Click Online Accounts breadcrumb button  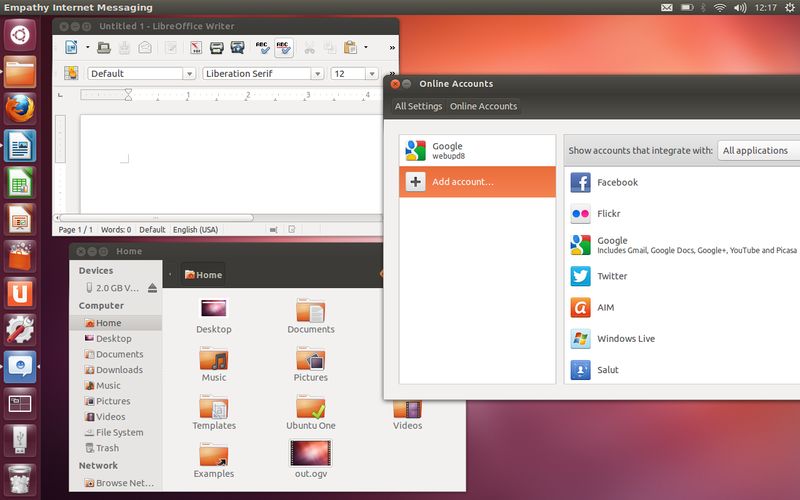pyautogui.click(x=483, y=106)
